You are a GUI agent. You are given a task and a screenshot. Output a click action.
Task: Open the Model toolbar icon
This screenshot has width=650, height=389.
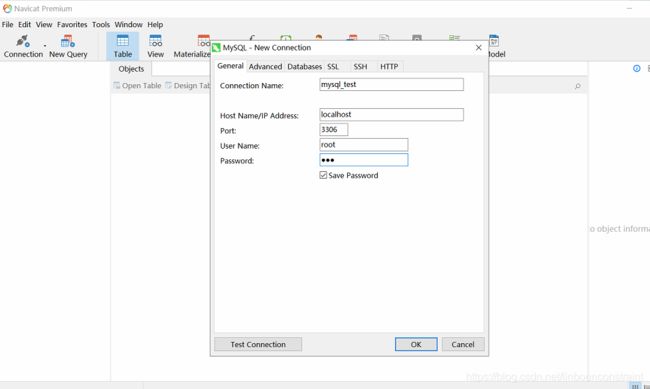click(x=497, y=46)
